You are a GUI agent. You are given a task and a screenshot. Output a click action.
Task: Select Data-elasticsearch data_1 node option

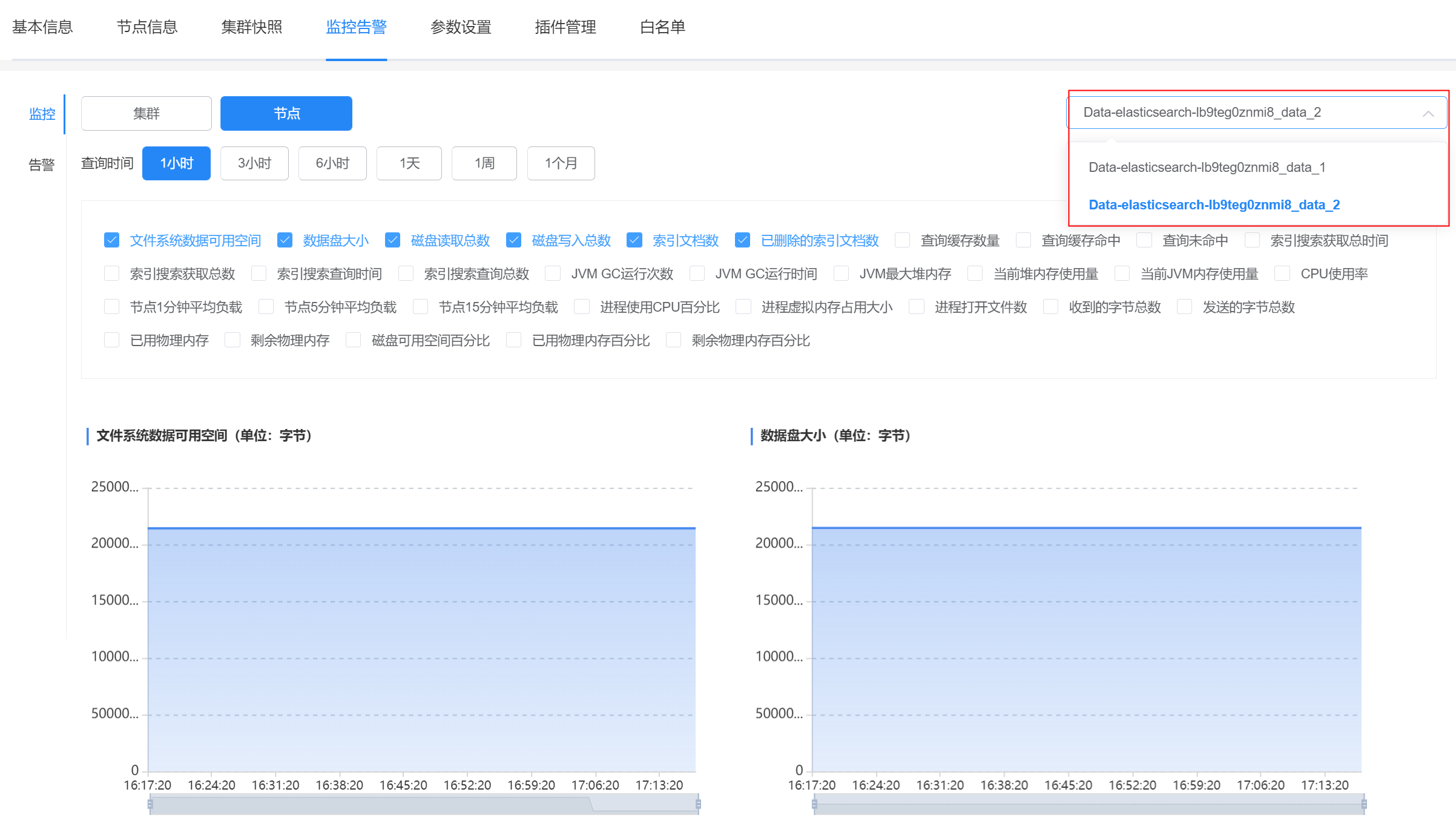click(x=1207, y=167)
